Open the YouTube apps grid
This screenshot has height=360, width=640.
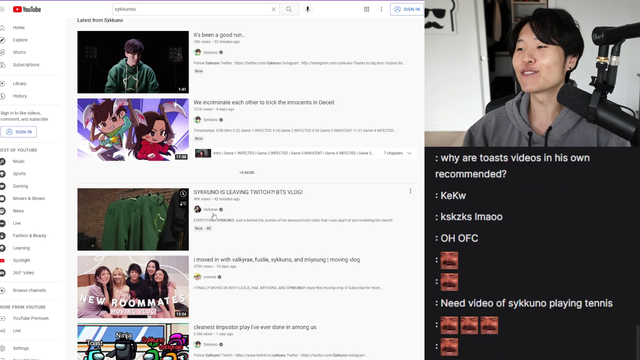(x=367, y=9)
